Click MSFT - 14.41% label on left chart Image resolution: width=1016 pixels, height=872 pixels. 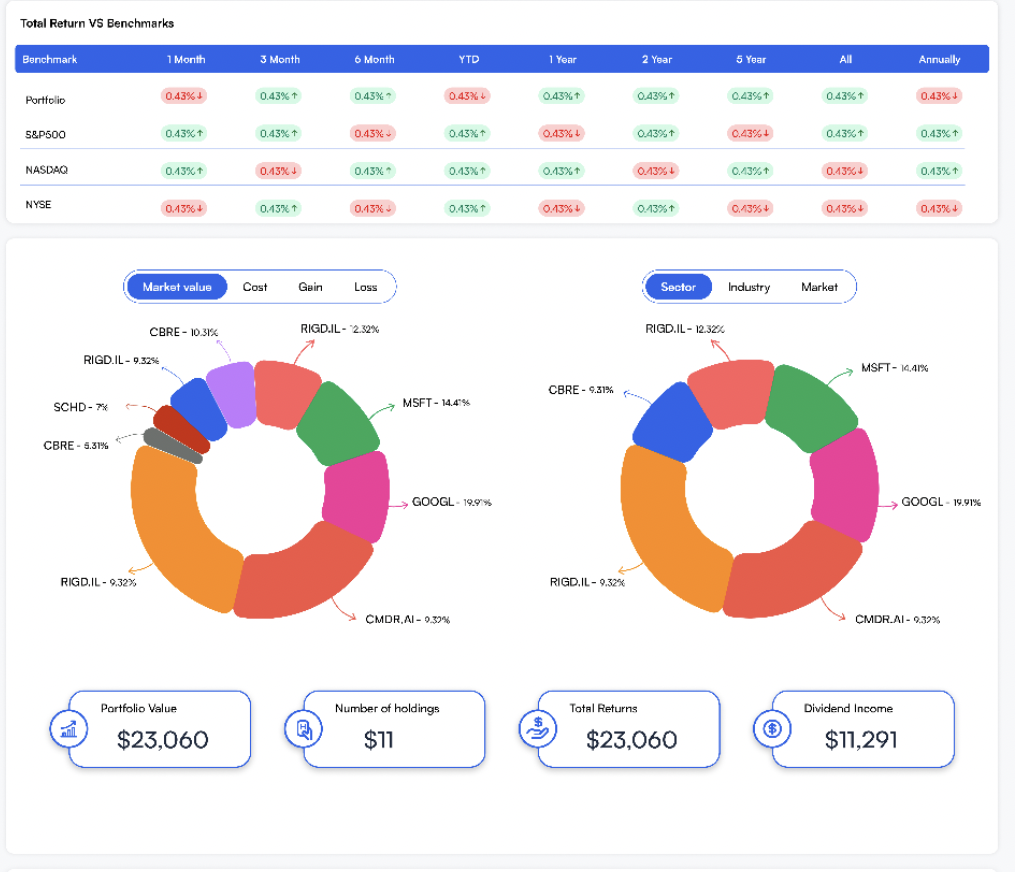(436, 403)
